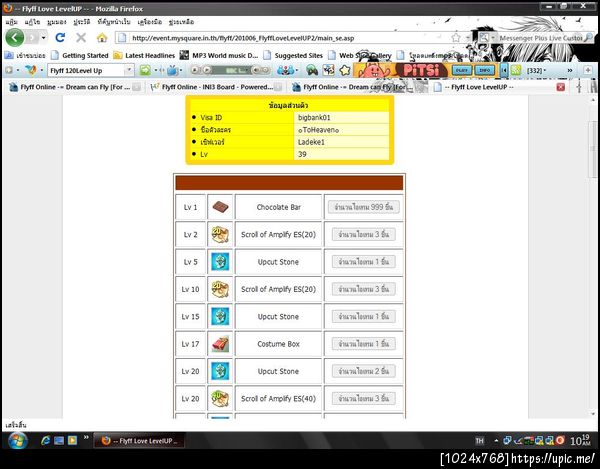Viewport: 600px width, 469px height.
Task: Click the play button on the toolbar media player
Action: tap(206, 70)
